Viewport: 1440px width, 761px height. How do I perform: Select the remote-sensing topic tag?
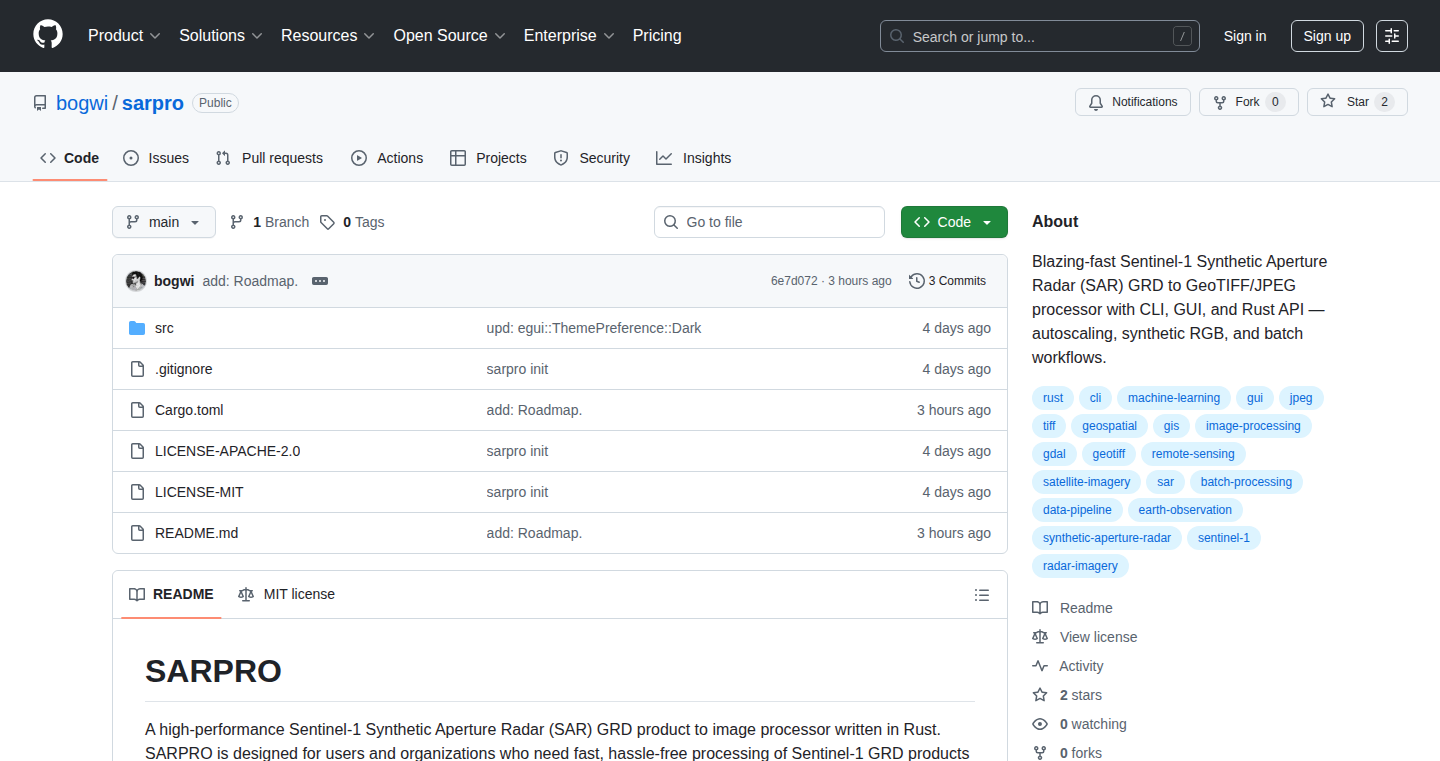pos(1193,454)
